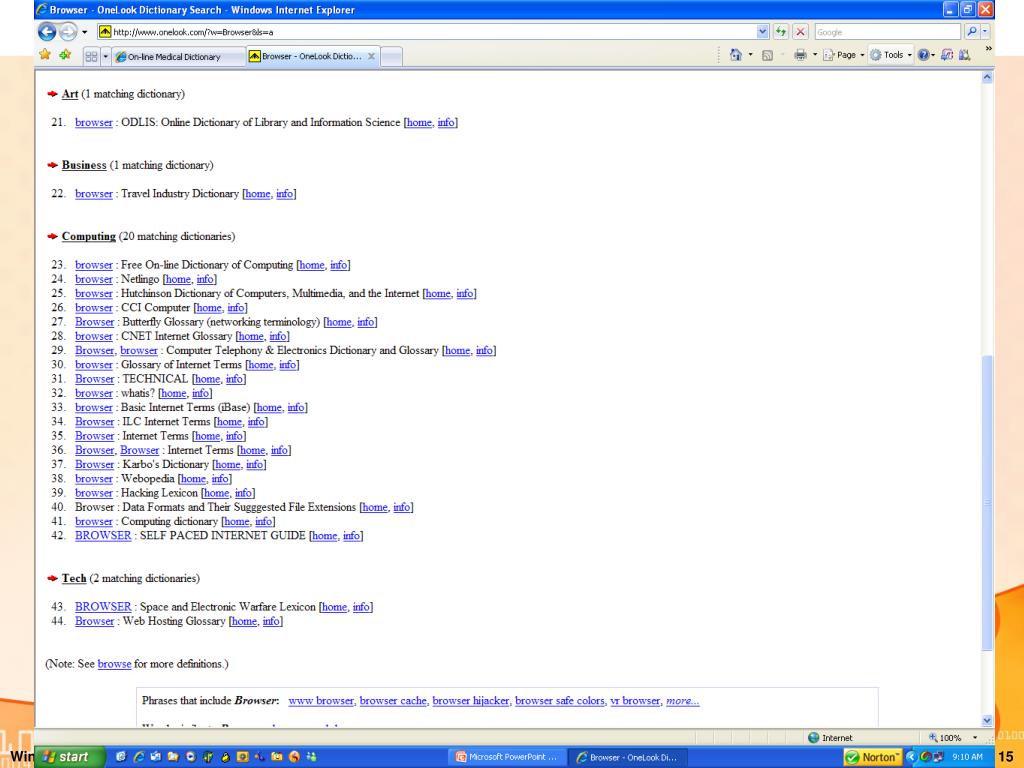Open the Favorites Center star
1024x768 pixels.
click(45, 54)
